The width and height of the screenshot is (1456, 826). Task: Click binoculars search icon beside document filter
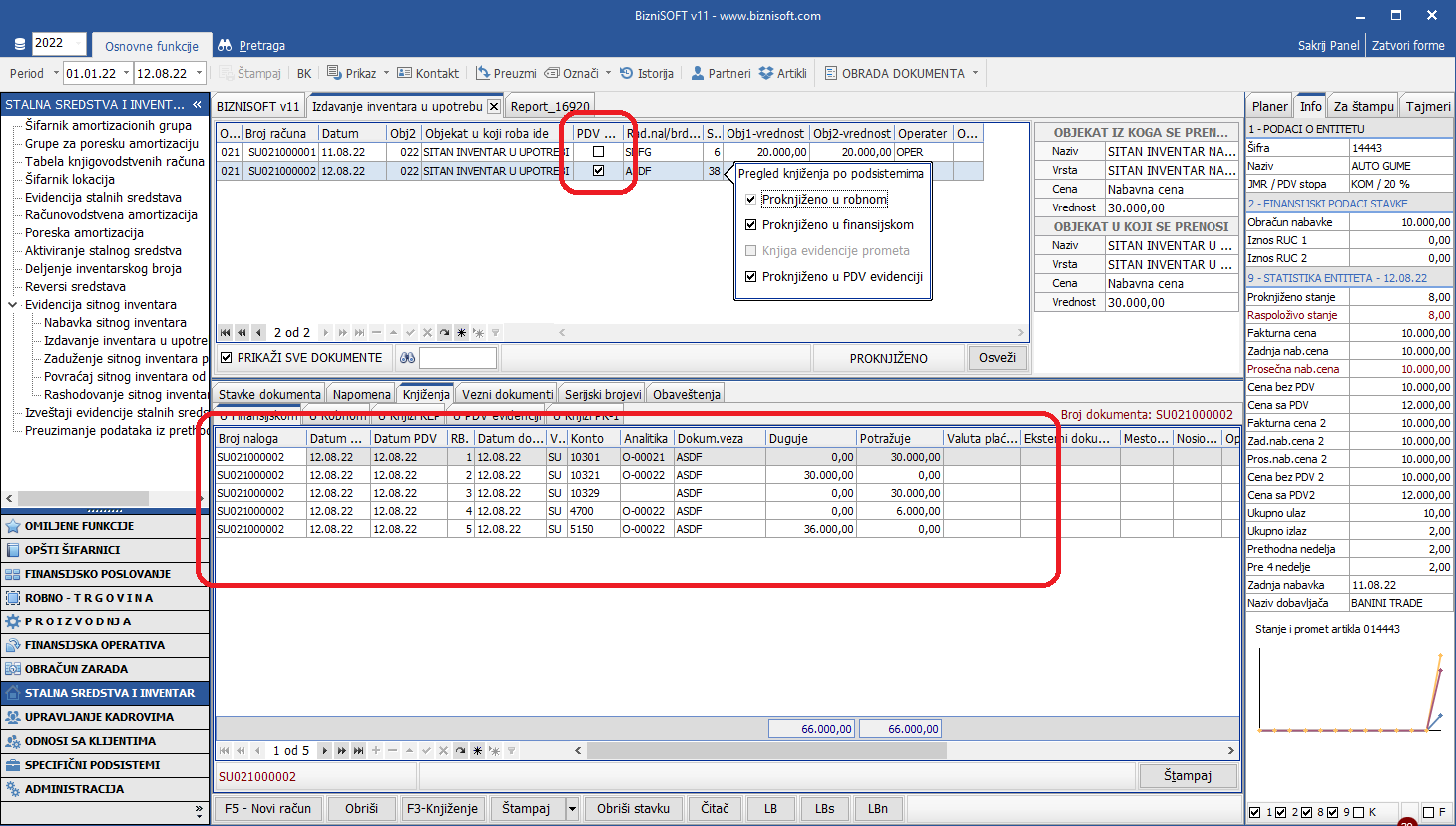tap(407, 358)
